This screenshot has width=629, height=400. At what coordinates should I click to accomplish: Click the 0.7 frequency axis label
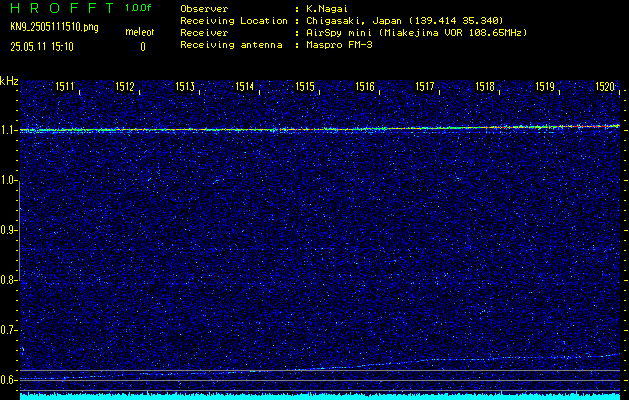pyautogui.click(x=8, y=330)
